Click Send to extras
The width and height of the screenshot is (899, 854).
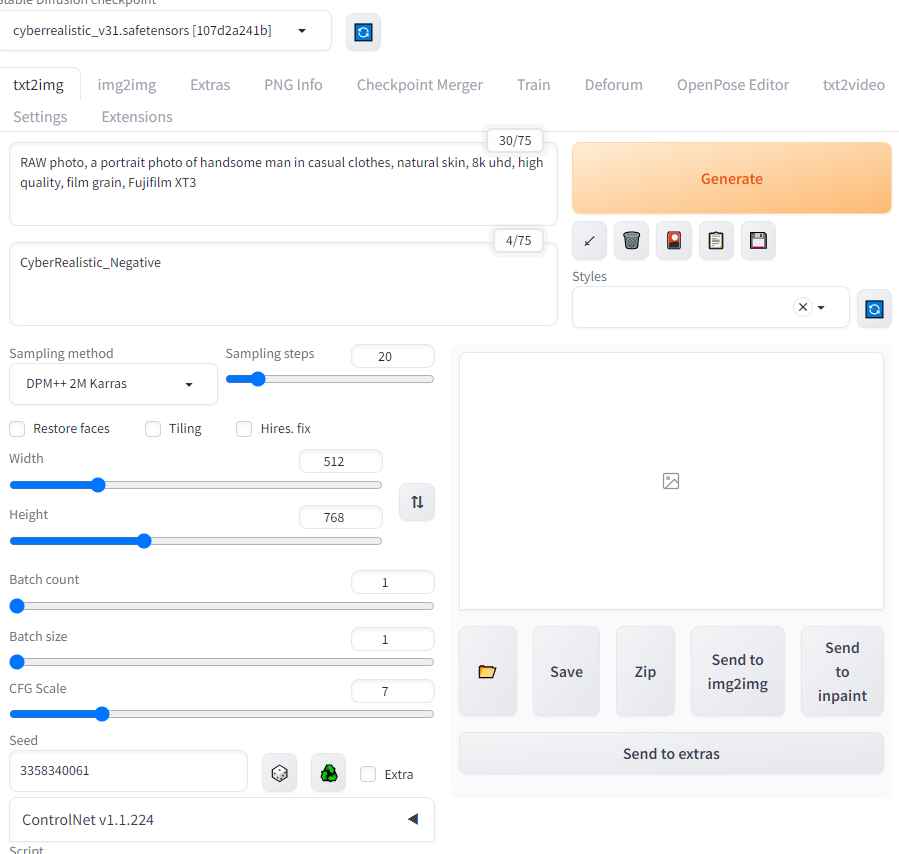(671, 753)
